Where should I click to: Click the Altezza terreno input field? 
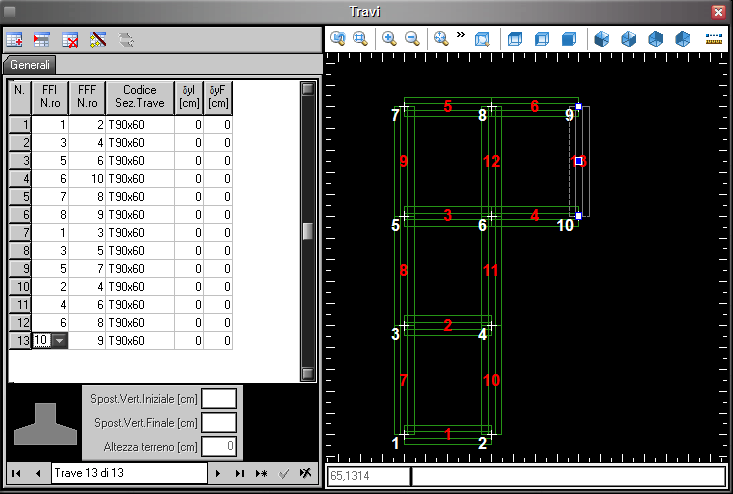[219, 446]
